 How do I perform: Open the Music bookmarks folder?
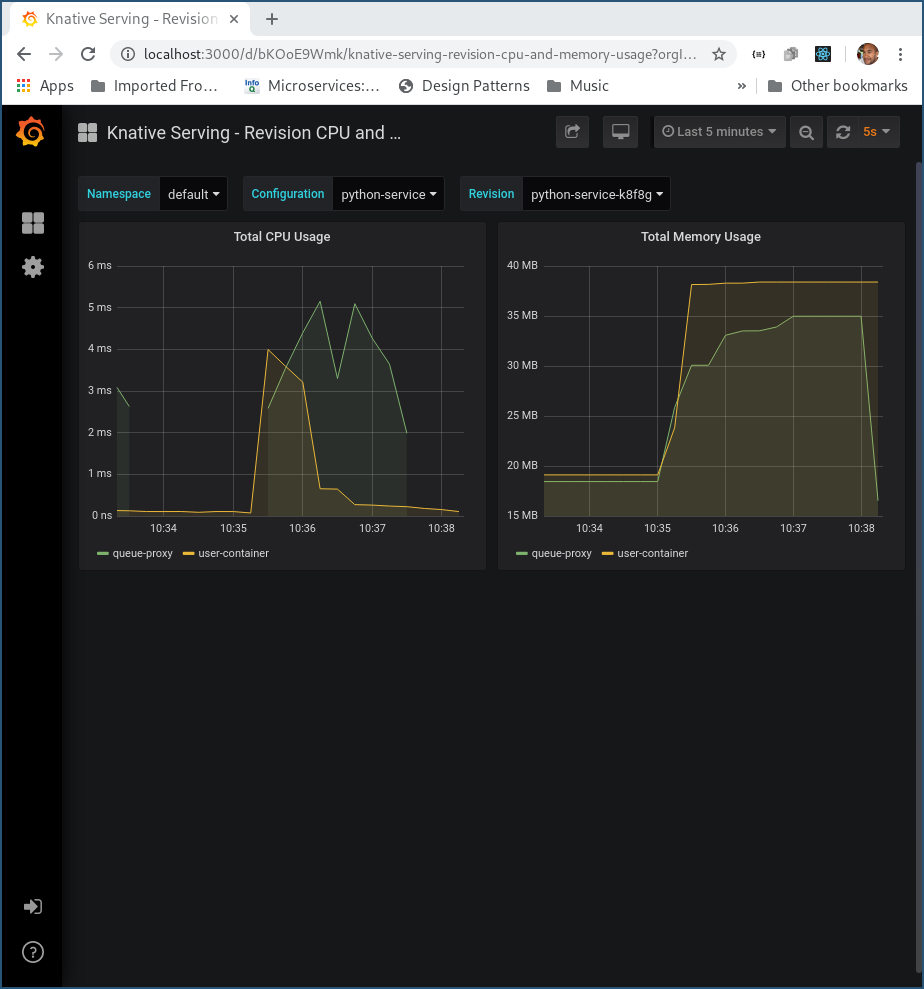pos(578,86)
